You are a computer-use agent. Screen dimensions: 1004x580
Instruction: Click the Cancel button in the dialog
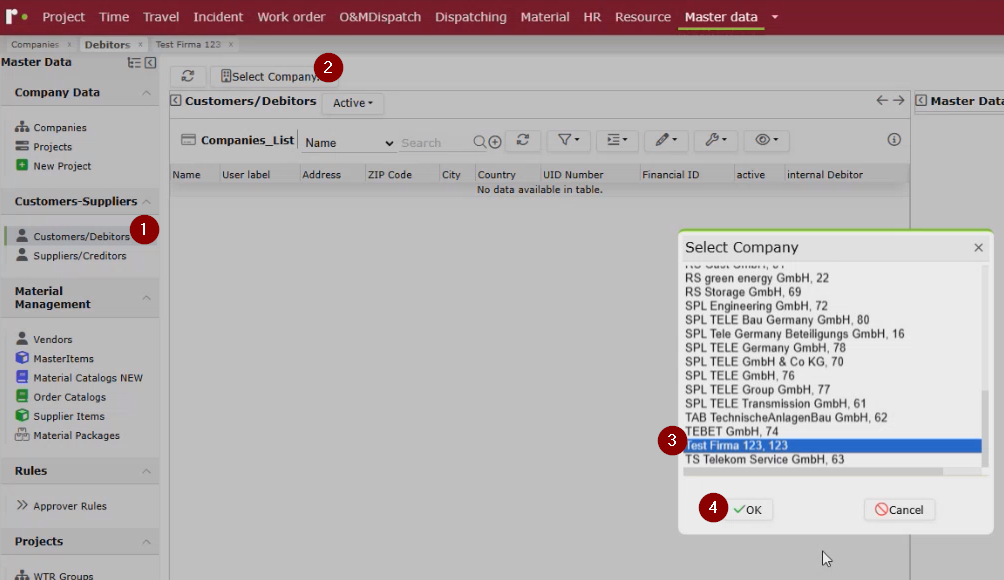899,510
